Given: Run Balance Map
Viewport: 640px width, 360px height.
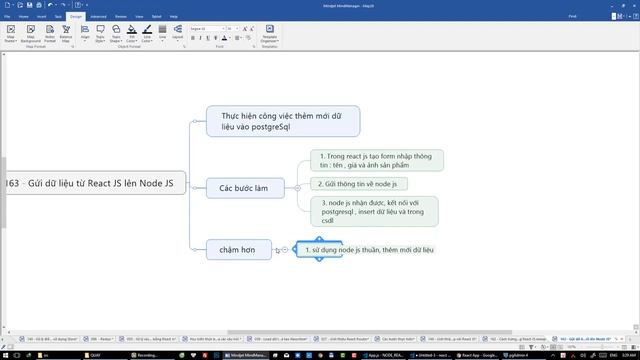Looking at the screenshot, I should coord(66,33).
